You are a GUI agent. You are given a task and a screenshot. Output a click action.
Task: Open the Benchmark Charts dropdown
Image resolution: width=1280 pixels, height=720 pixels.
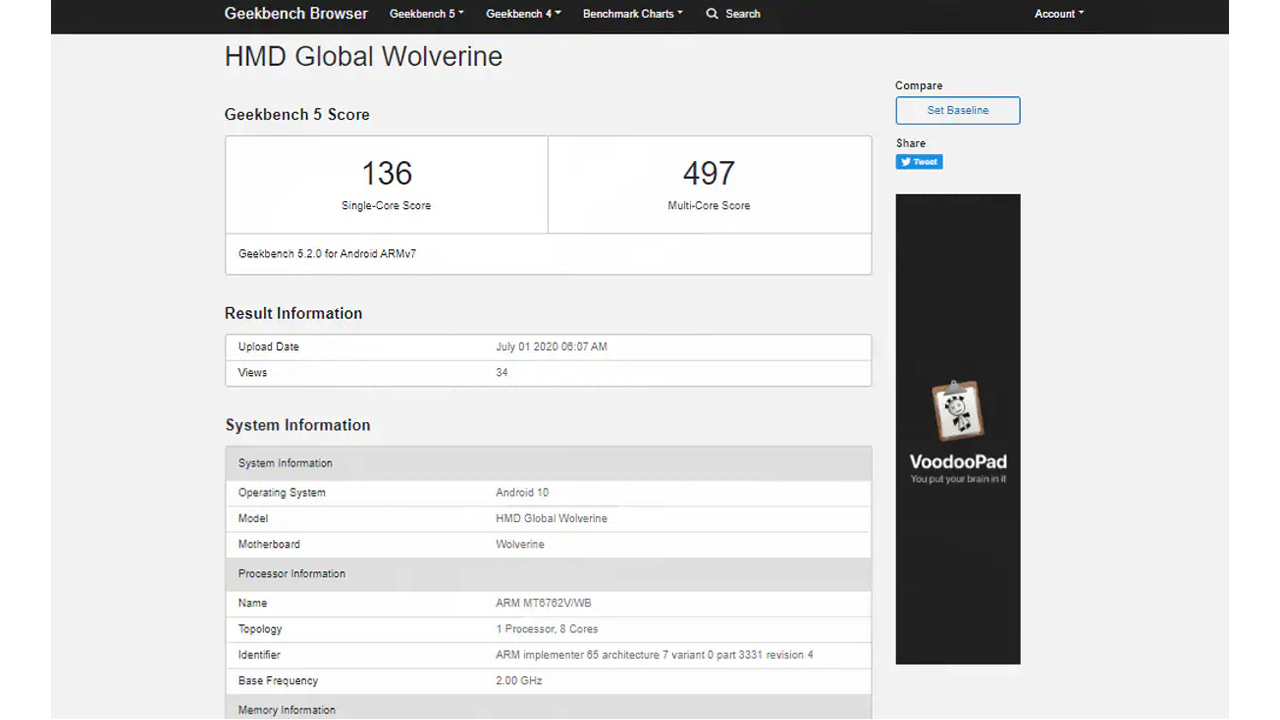coord(632,14)
